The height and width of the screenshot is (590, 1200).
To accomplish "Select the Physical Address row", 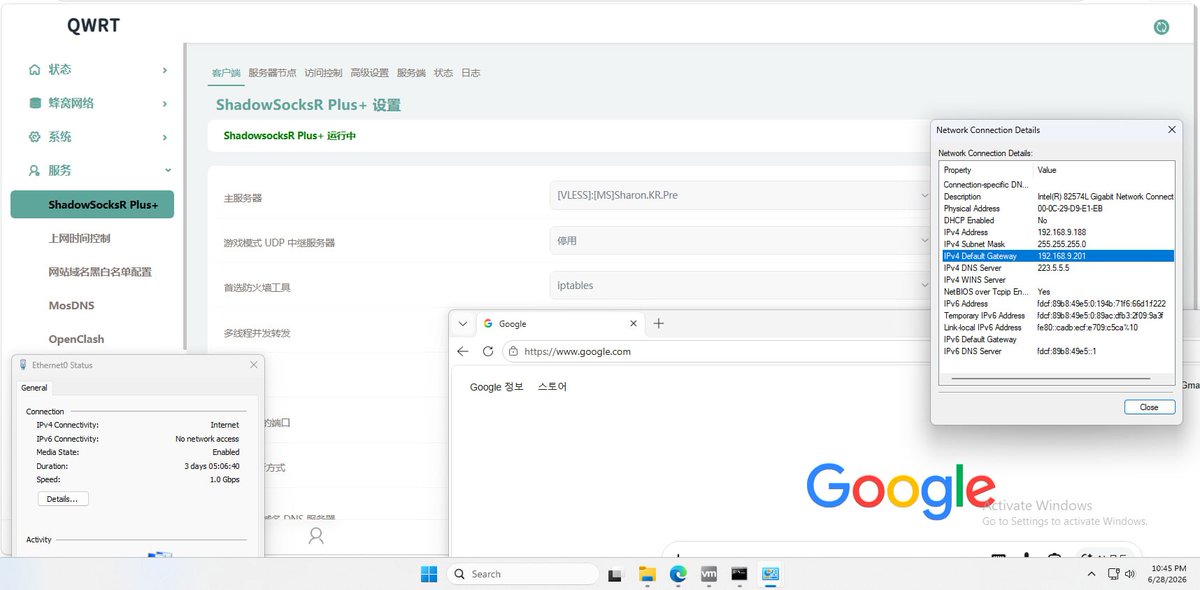I will tap(1058, 208).
